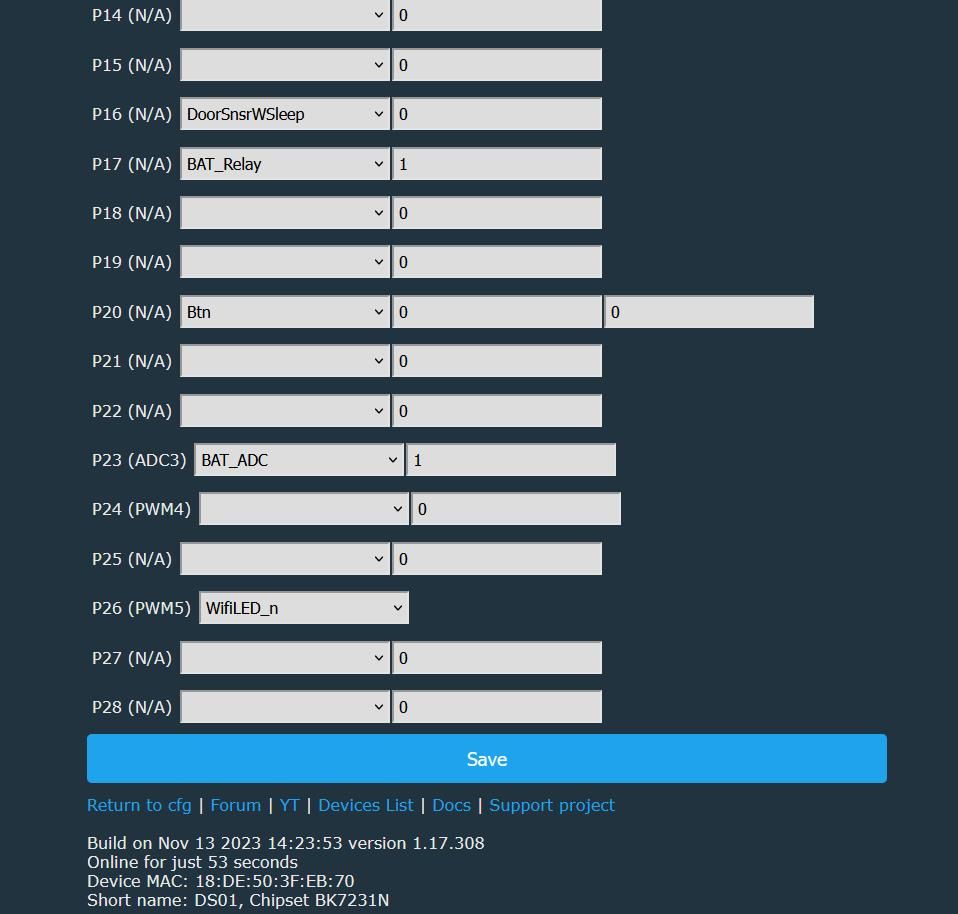
Task: Follow the YT link
Action: (290, 805)
